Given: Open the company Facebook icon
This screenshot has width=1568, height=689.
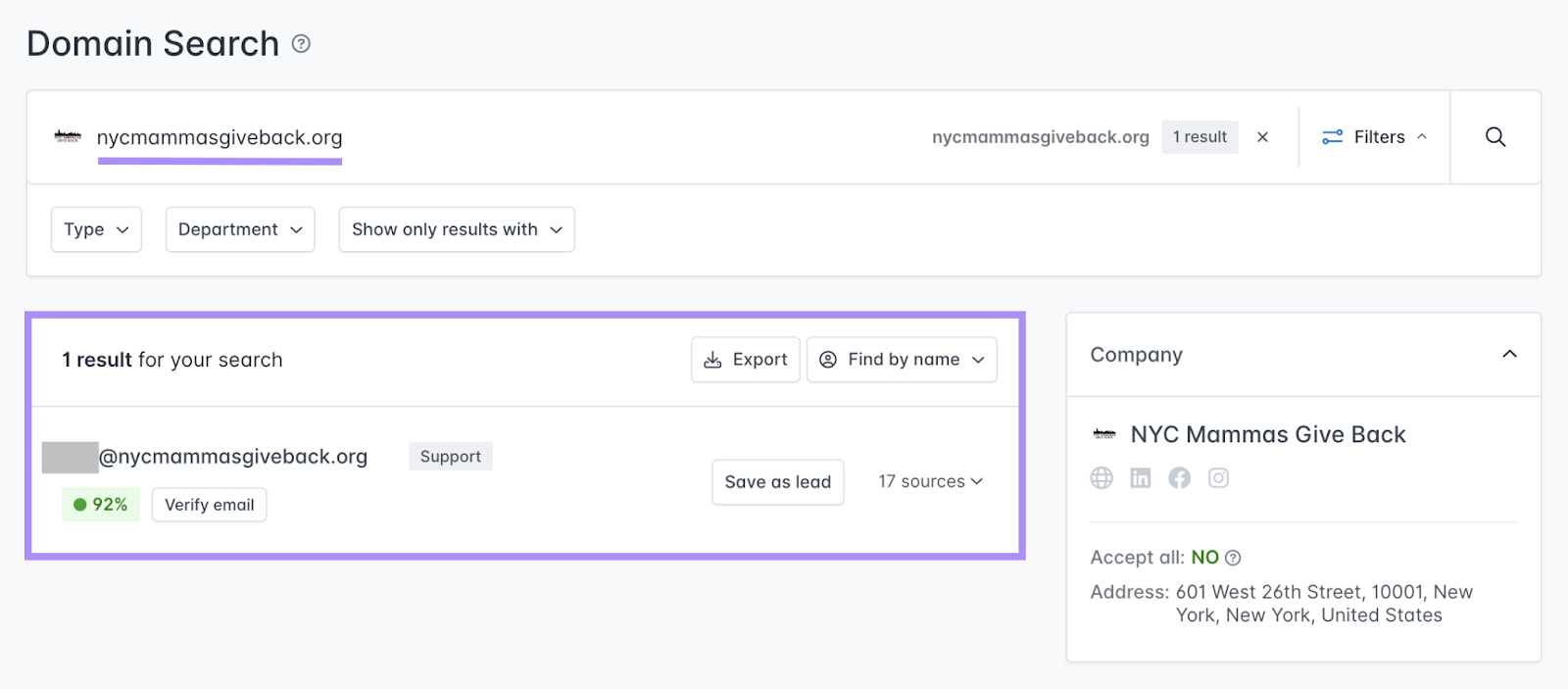Looking at the screenshot, I should (1180, 478).
